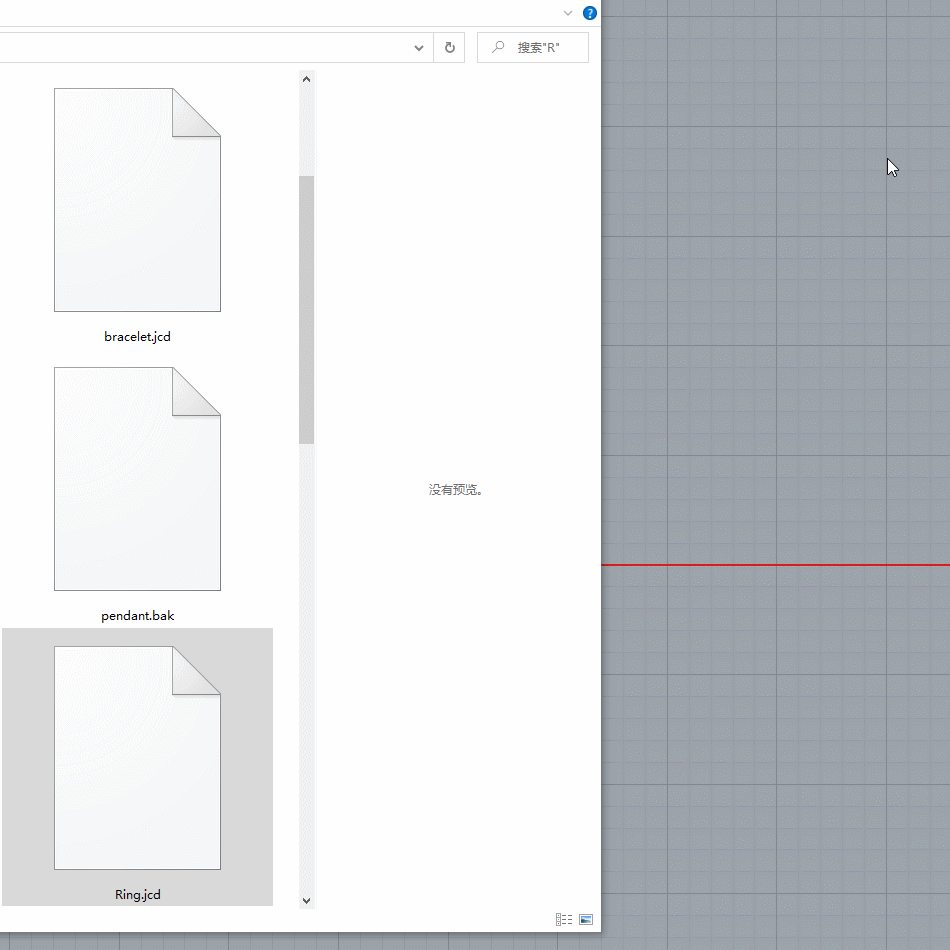Open the blue Help question mark icon

(590, 13)
